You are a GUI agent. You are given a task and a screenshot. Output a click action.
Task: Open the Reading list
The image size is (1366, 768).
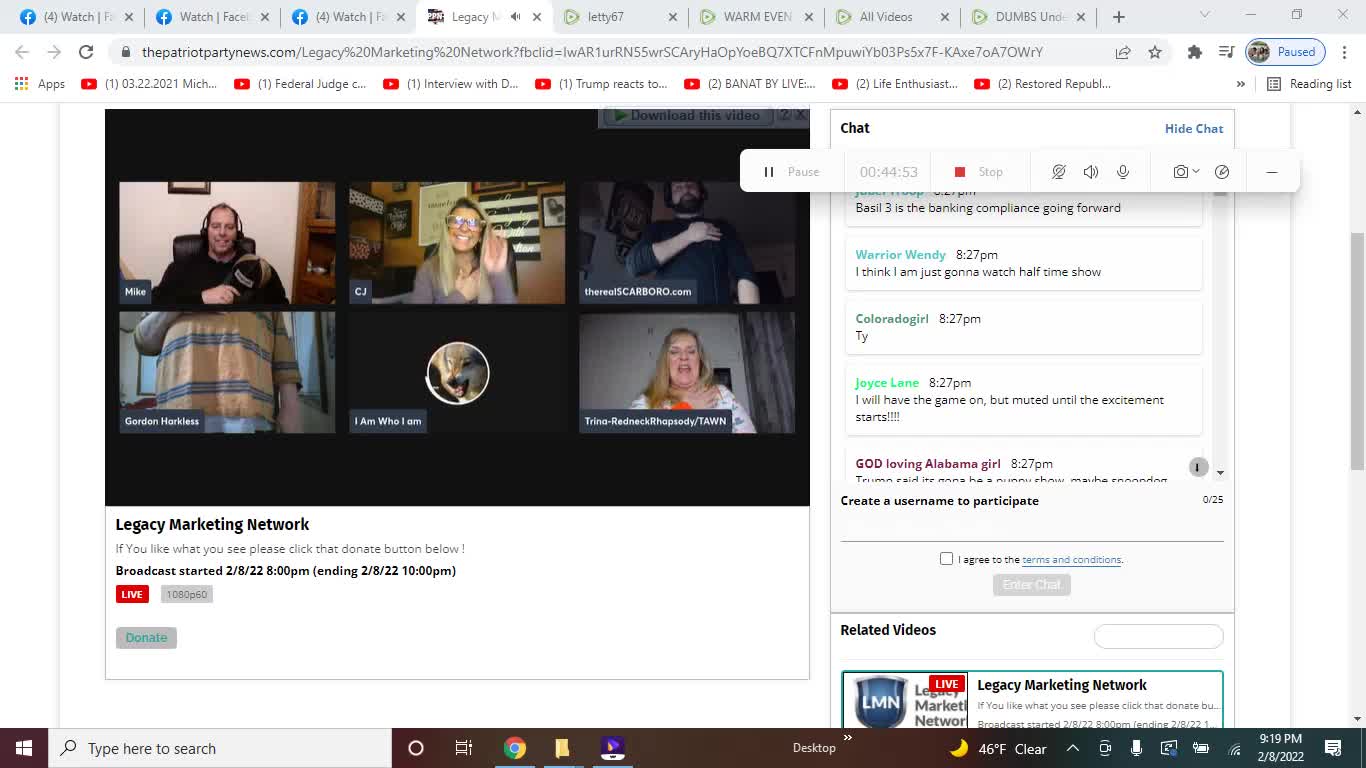pos(1309,84)
